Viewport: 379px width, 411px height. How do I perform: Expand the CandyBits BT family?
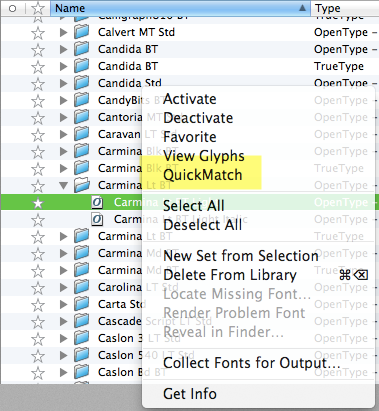tap(63, 100)
